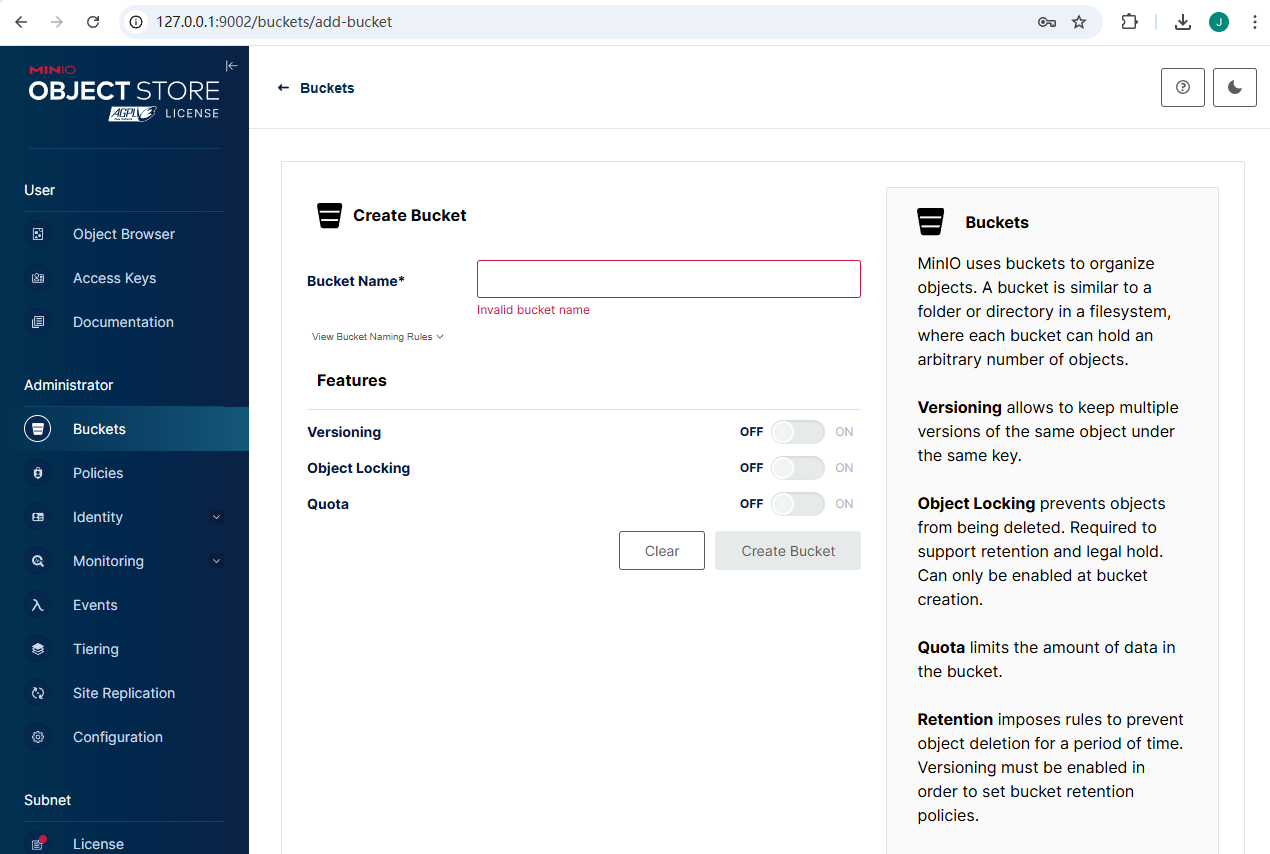
Task: Bookmark this page with star icon
Action: [1079, 22]
